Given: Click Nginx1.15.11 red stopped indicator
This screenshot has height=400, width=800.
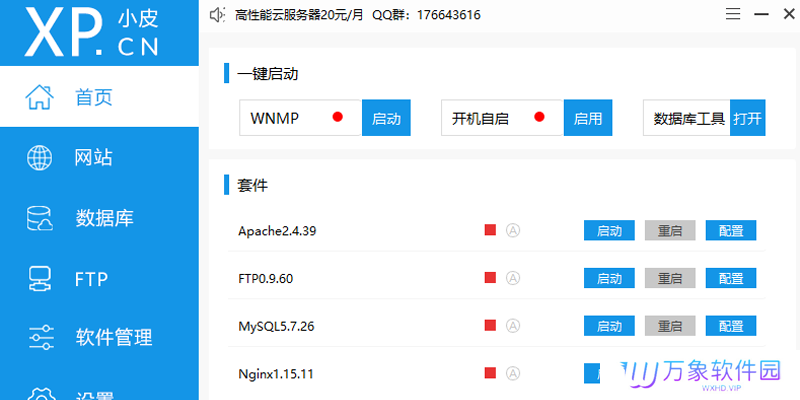Looking at the screenshot, I should [x=490, y=373].
